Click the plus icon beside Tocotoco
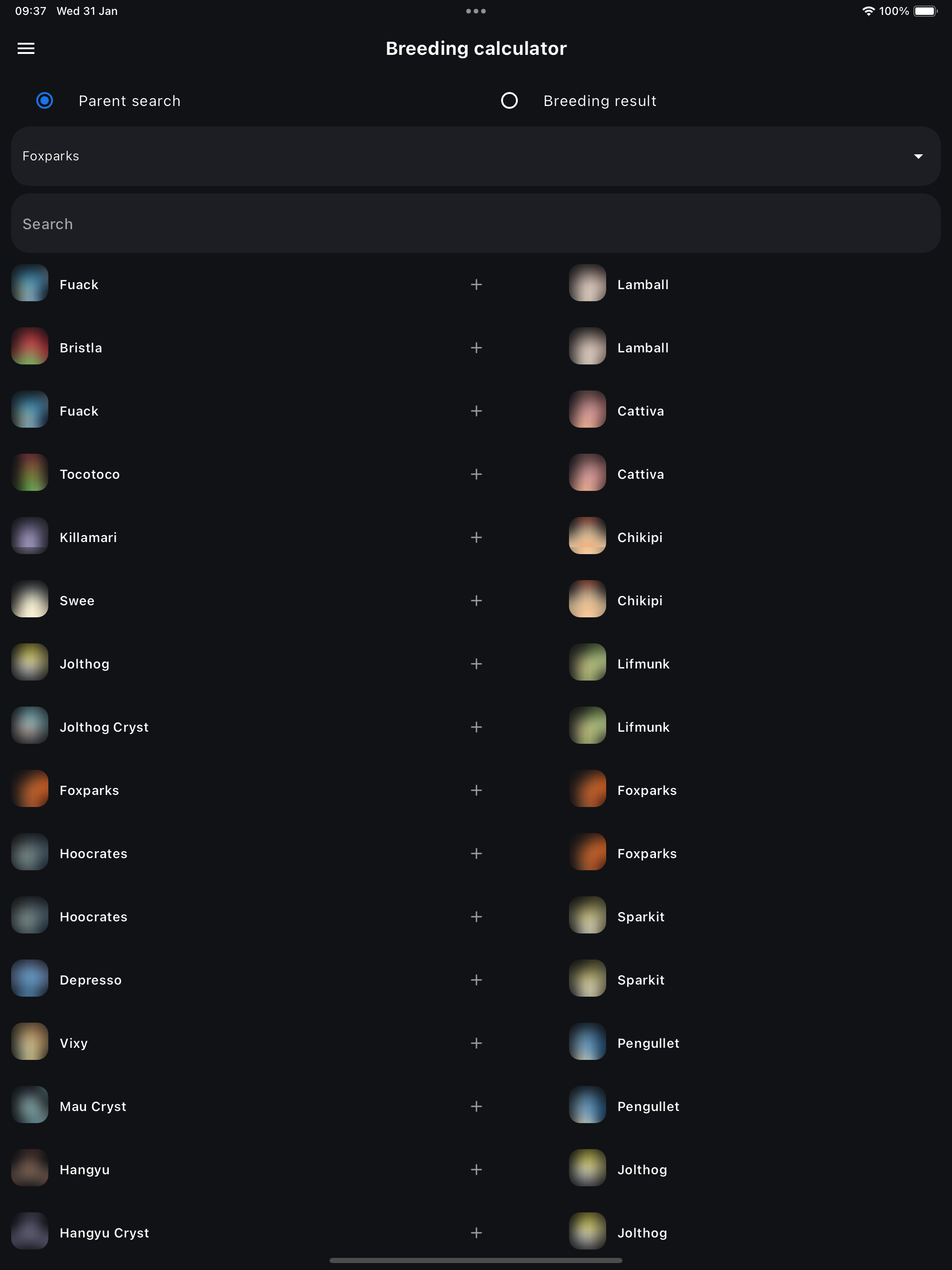The width and height of the screenshot is (952, 1270). [476, 474]
